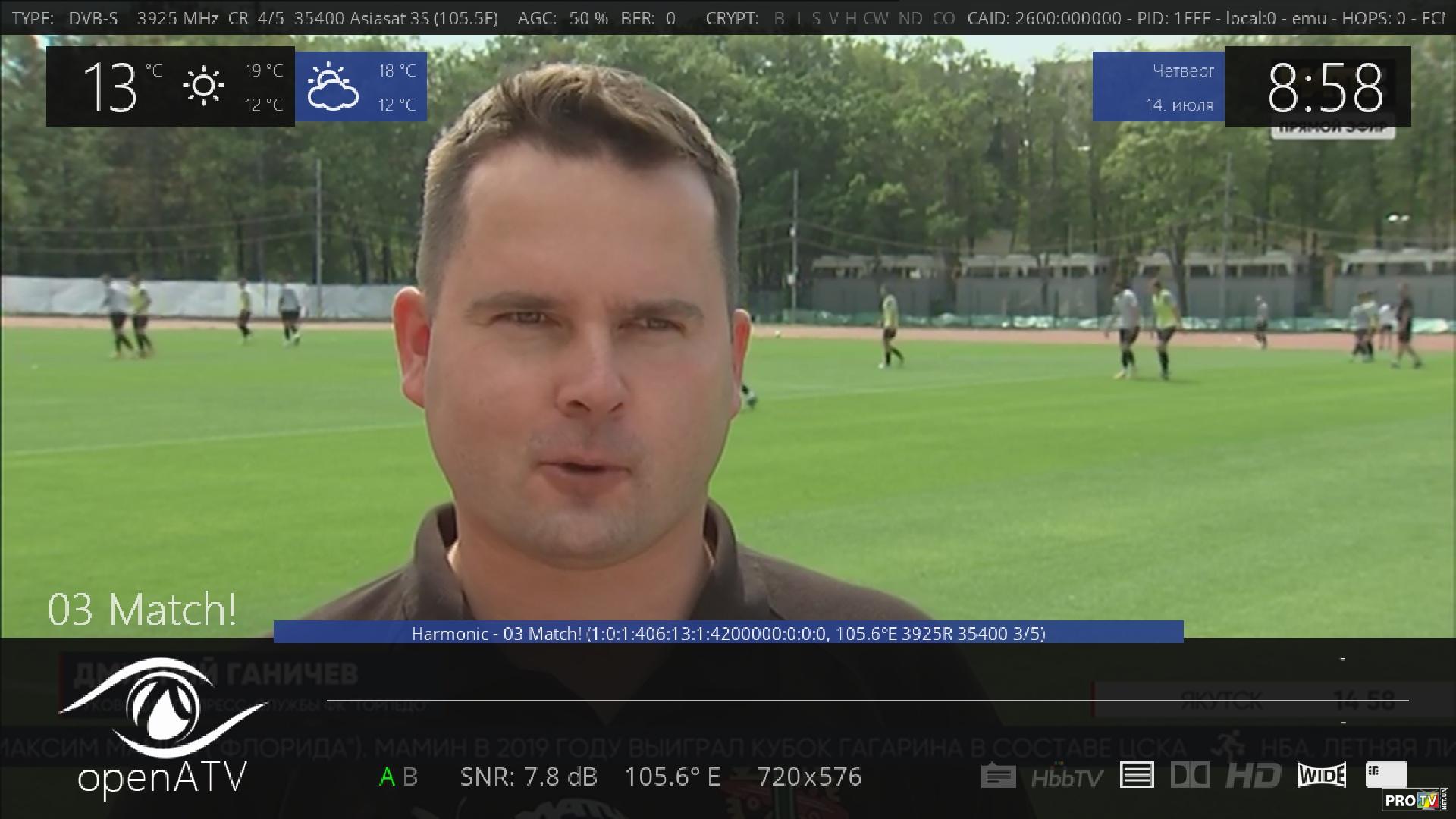1456x819 pixels.
Task: Click the SNR 7.8 dB reading
Action: pos(529,777)
